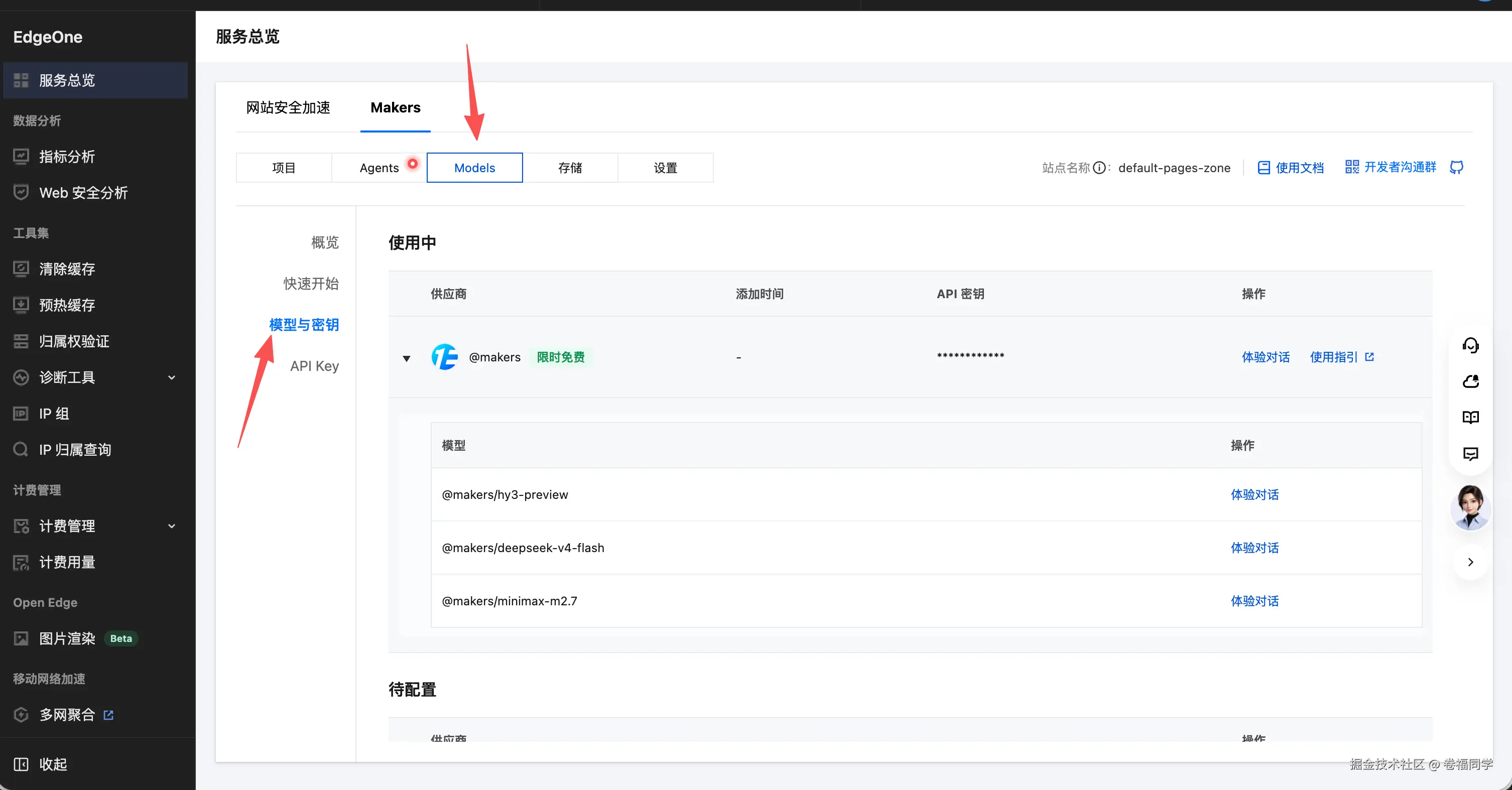This screenshot has width=1512, height=790.
Task: Click the masked API 密钥 value
Action: [x=971, y=356]
